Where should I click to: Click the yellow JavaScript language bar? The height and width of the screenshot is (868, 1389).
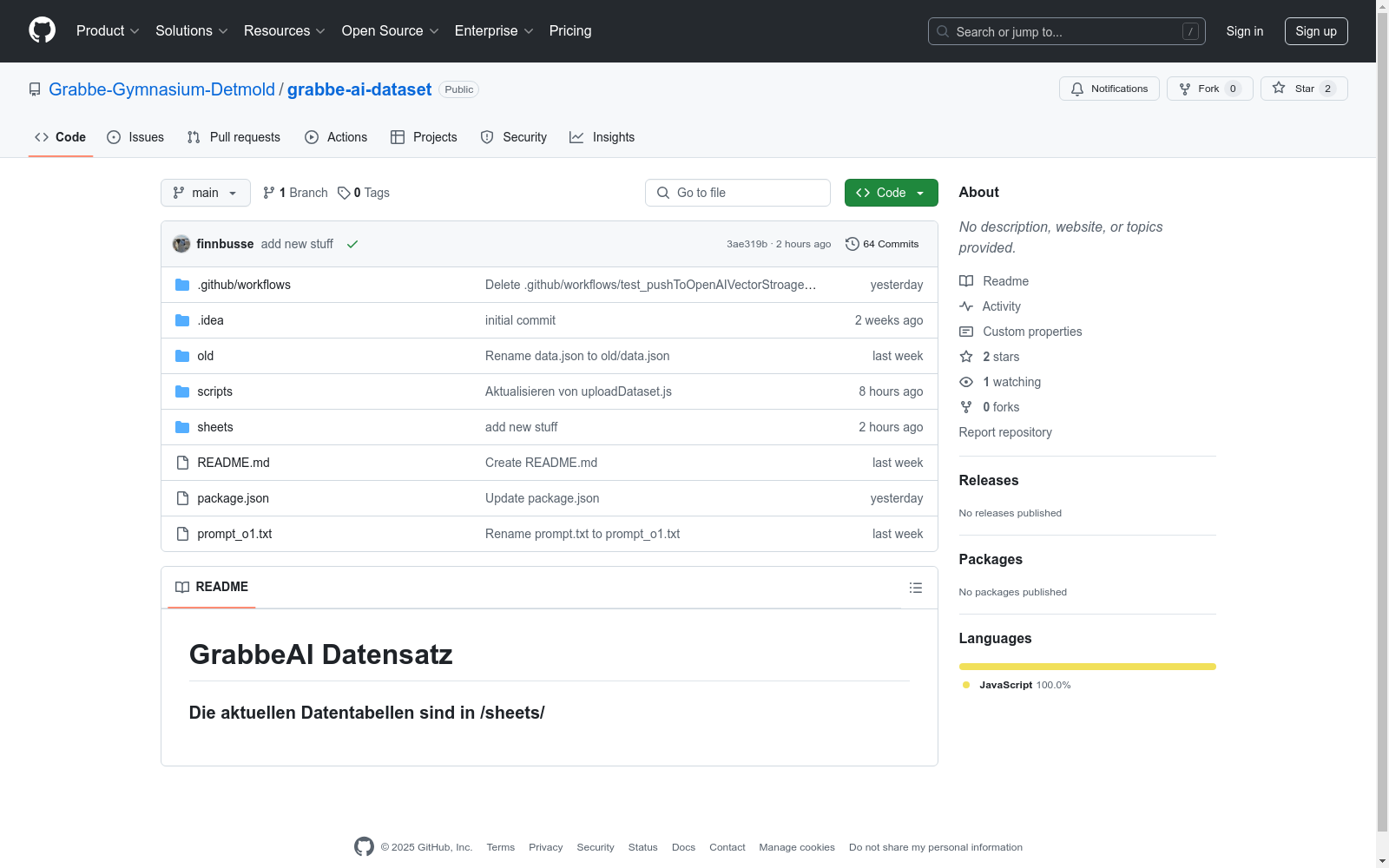(1088, 667)
